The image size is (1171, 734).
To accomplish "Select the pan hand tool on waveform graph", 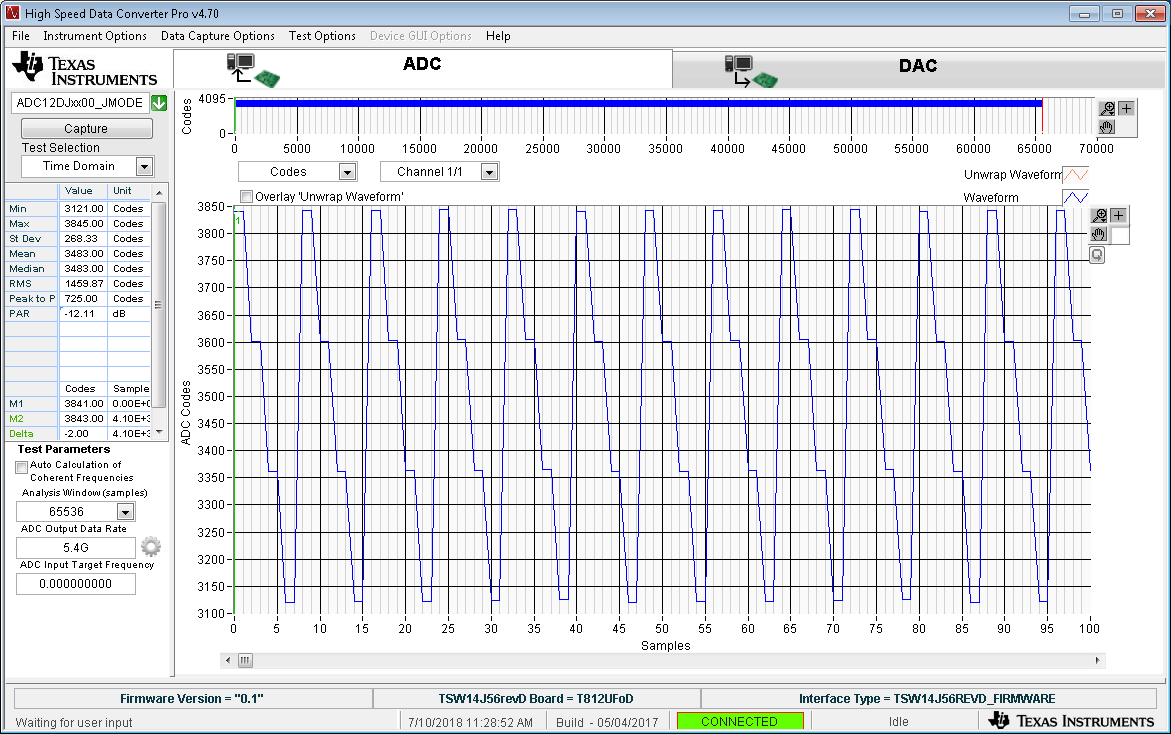I will [1099, 234].
